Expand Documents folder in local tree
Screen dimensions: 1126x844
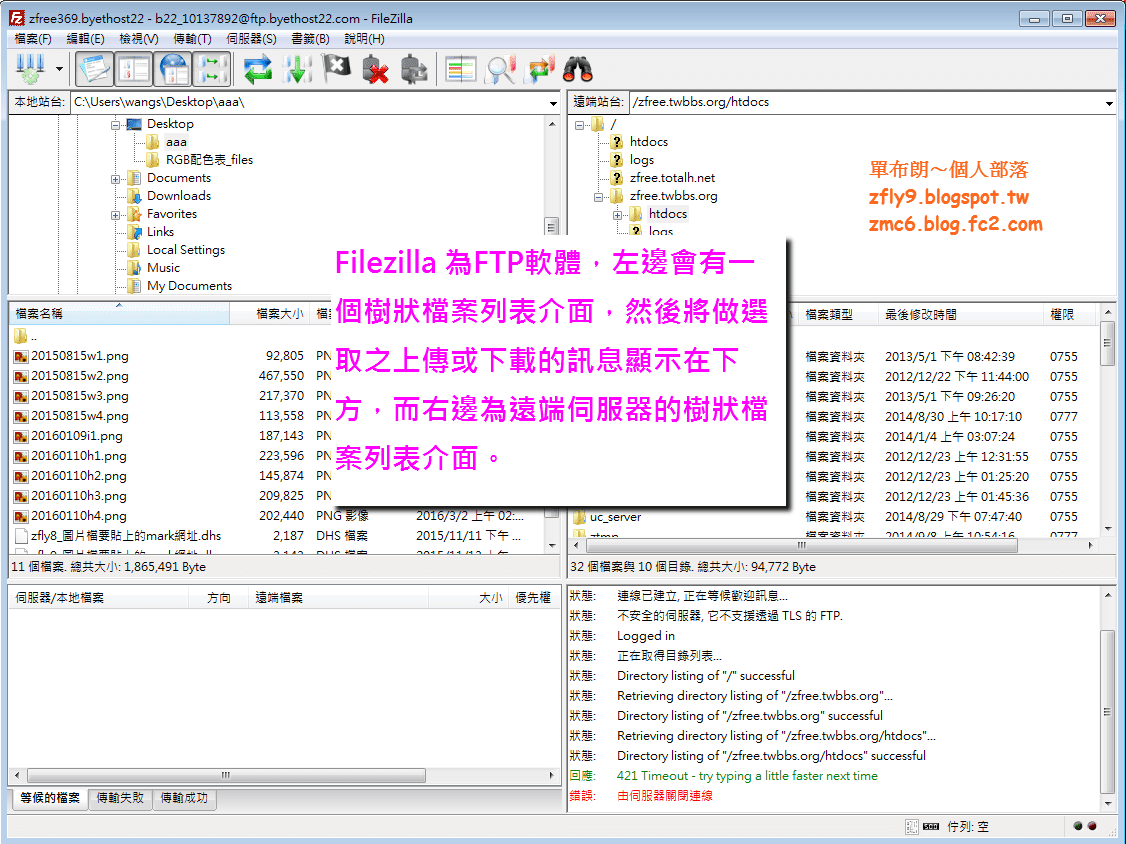click(115, 179)
